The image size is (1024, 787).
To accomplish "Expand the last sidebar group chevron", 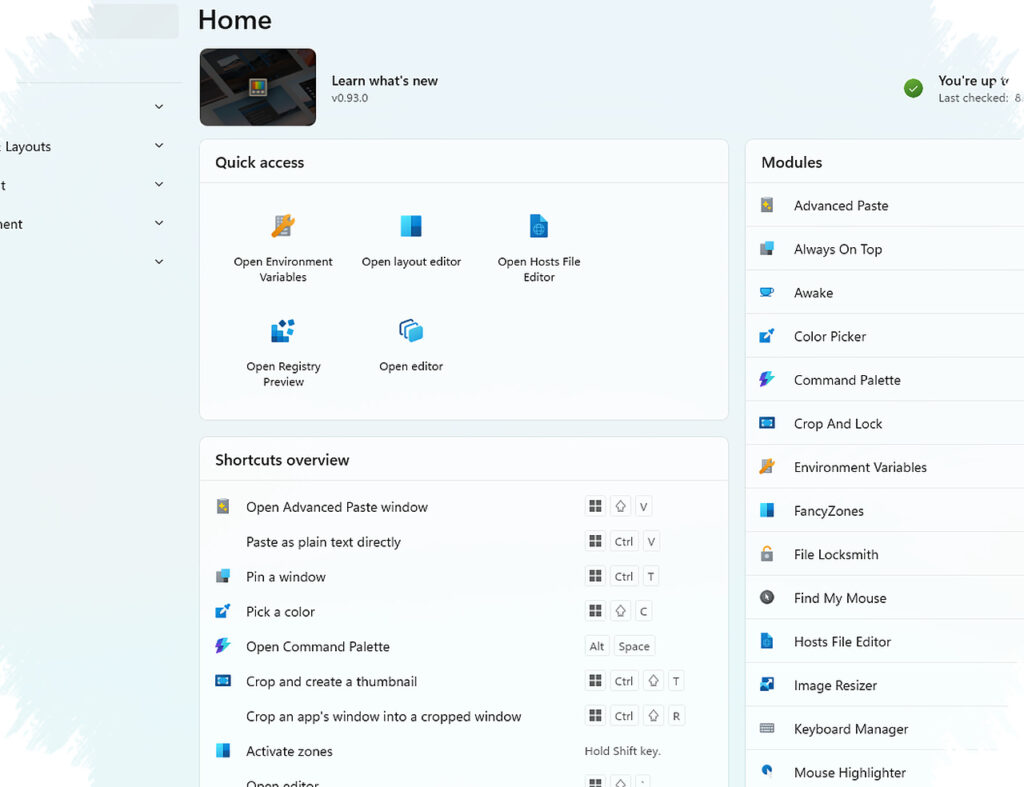I will coord(159,262).
